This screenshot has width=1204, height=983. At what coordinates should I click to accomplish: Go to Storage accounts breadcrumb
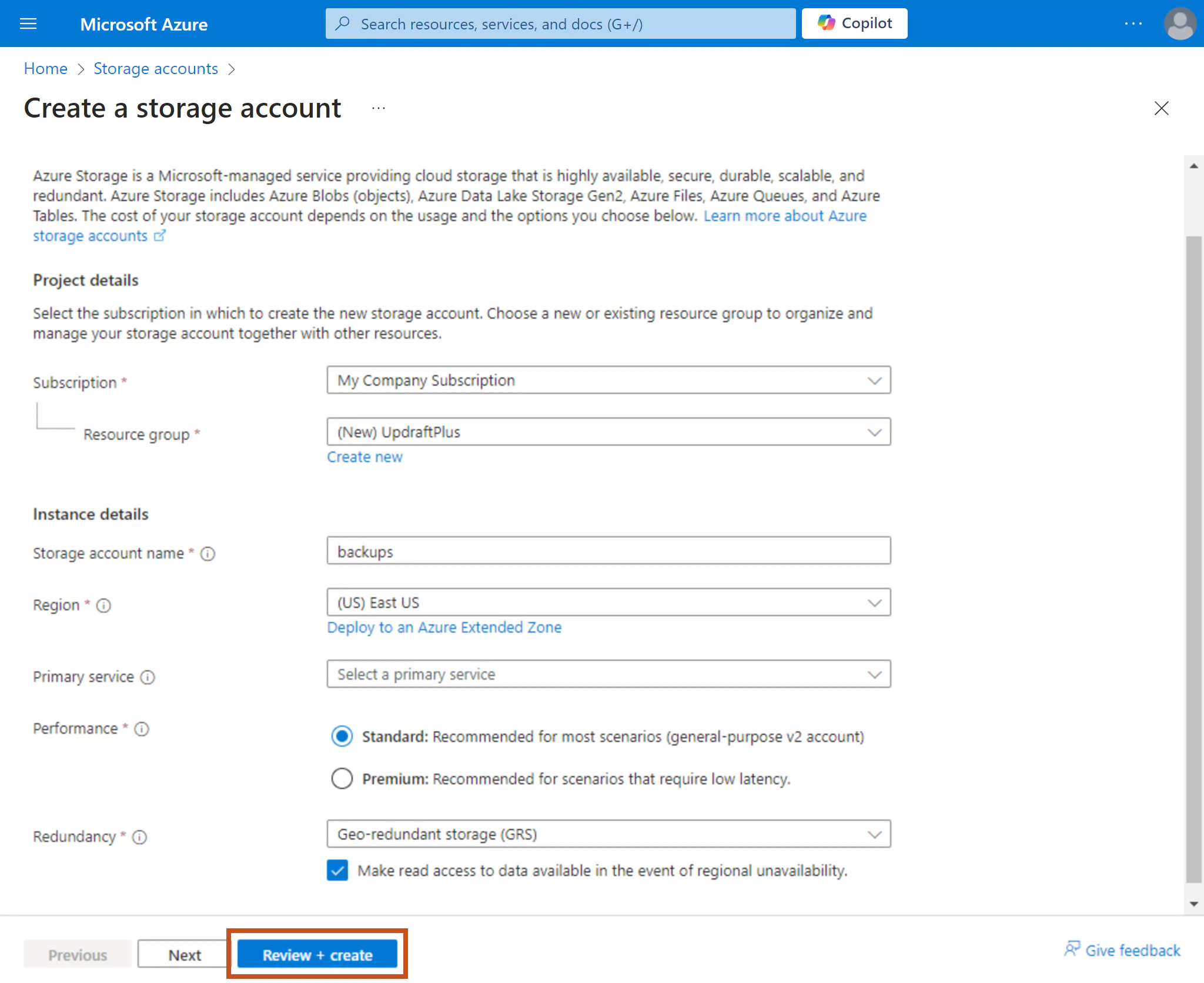[156, 69]
